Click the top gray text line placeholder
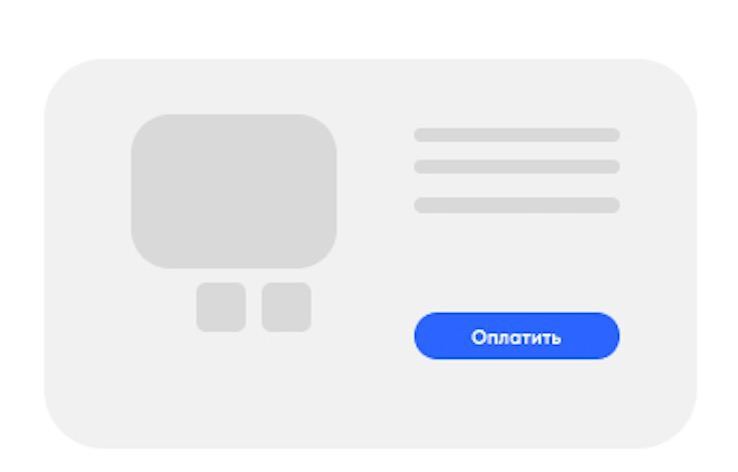Image resolution: width=738 pixels, height=472 pixels. tap(517, 135)
